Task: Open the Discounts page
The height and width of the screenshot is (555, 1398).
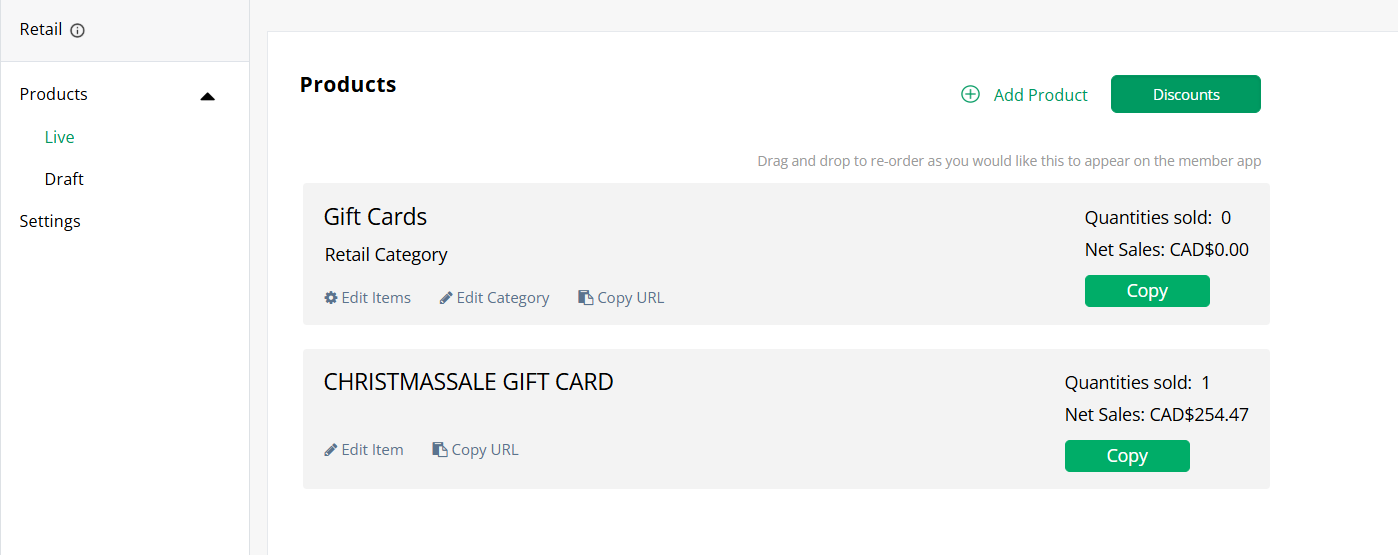Action: coord(1185,94)
